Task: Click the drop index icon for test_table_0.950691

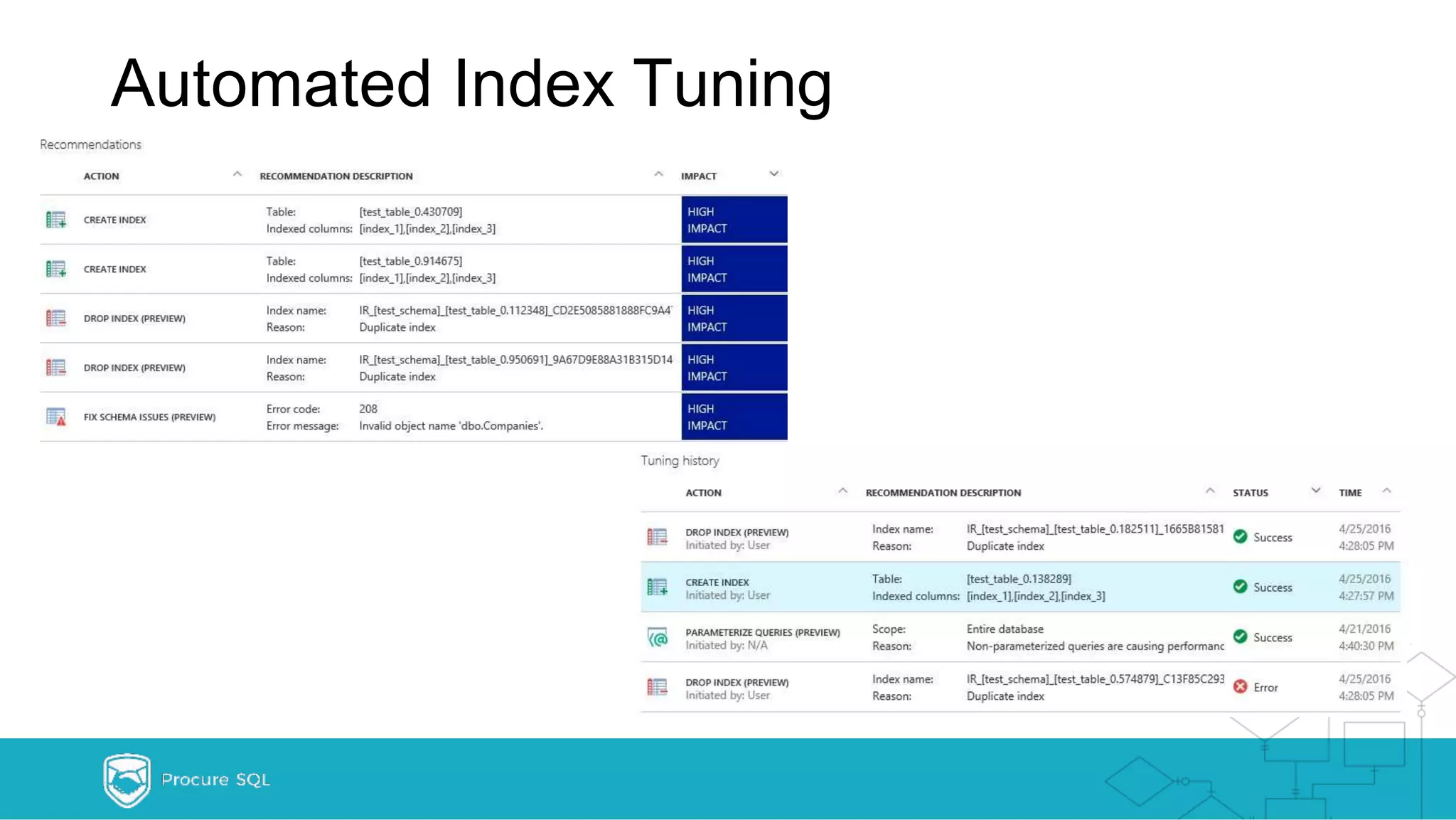Action: [x=56, y=367]
